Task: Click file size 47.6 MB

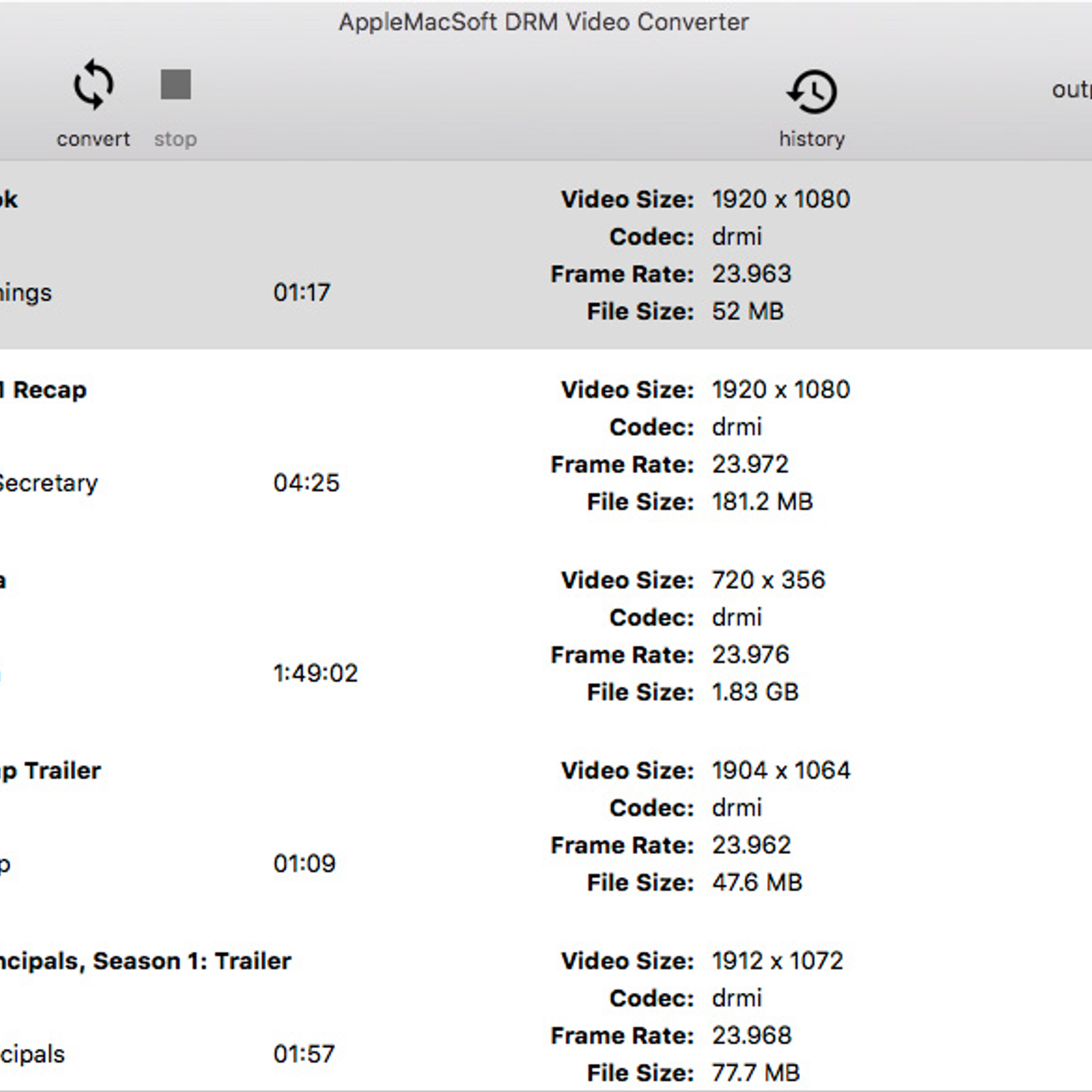Action: 757,883
